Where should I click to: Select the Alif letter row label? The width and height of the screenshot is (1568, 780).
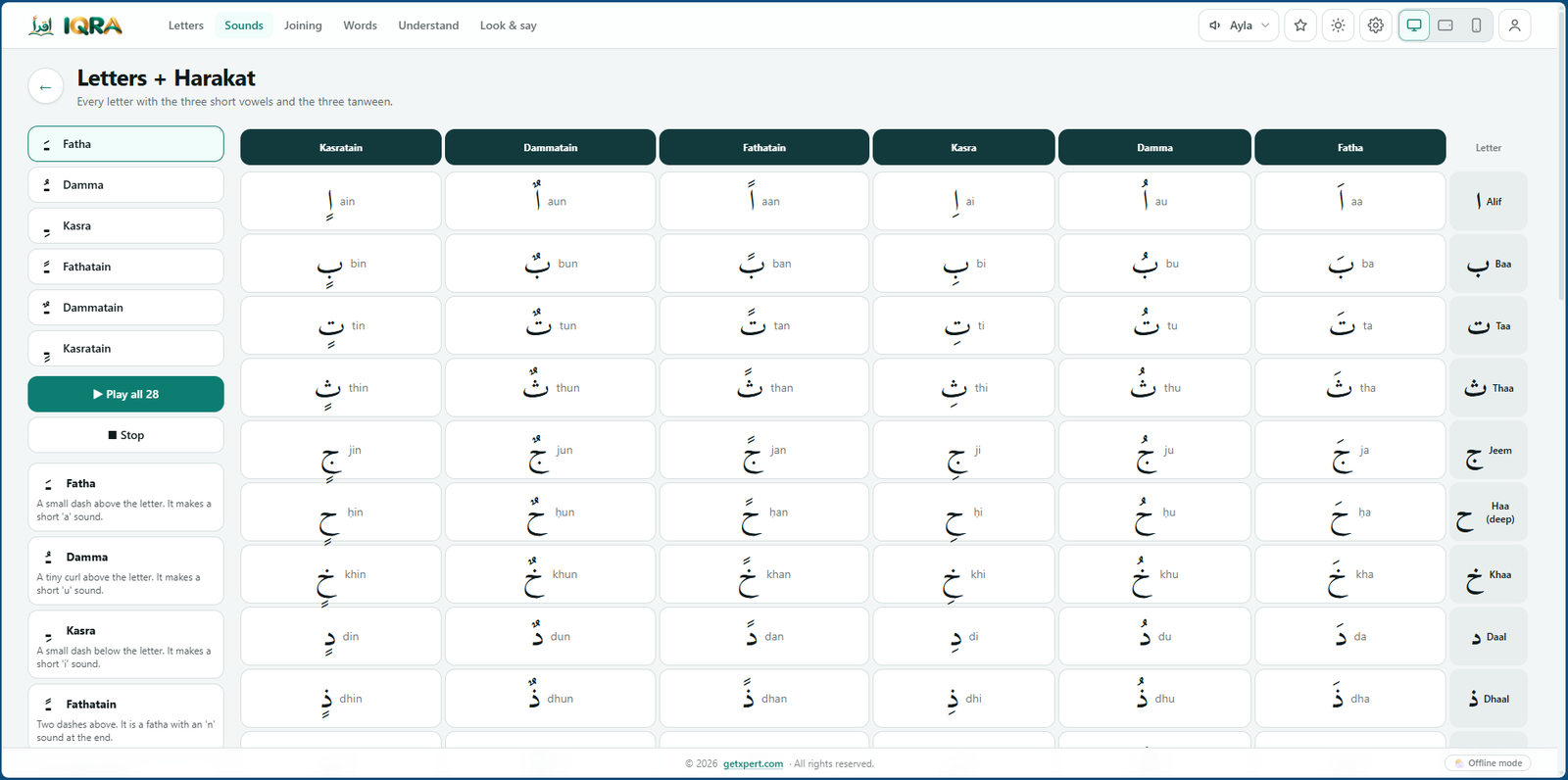(x=1489, y=202)
